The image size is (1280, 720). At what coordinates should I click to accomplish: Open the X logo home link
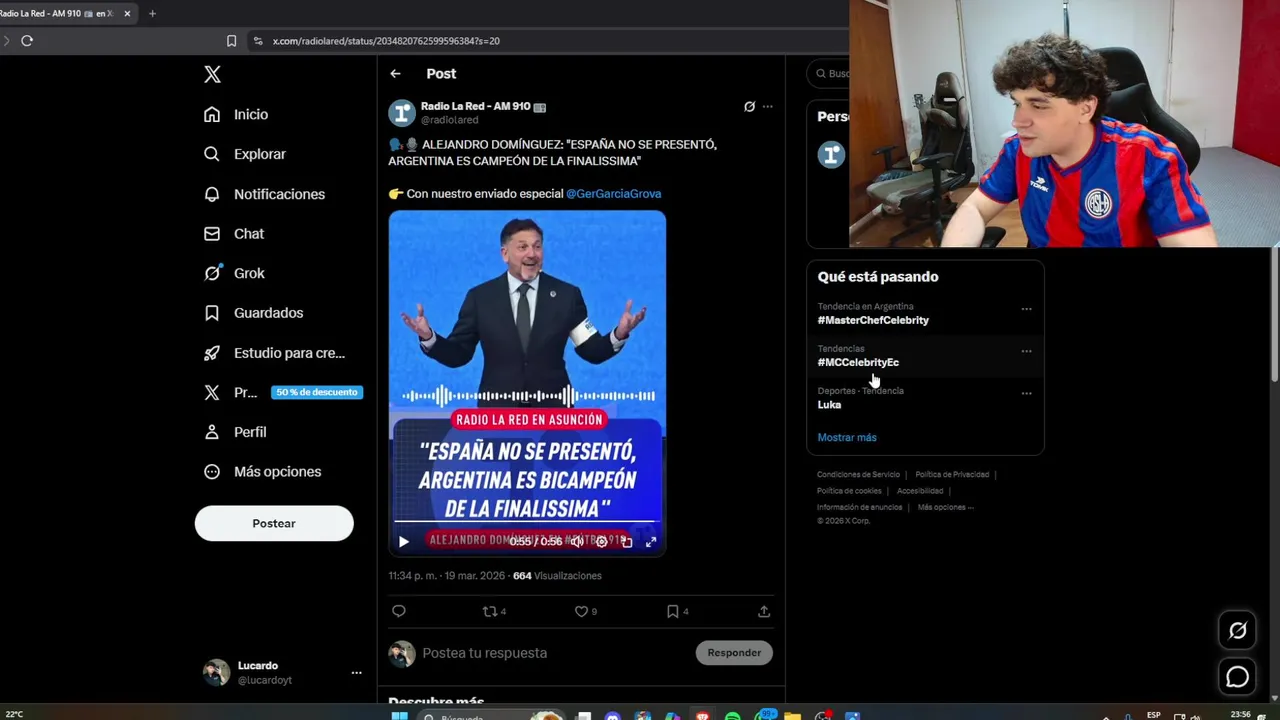coord(212,74)
